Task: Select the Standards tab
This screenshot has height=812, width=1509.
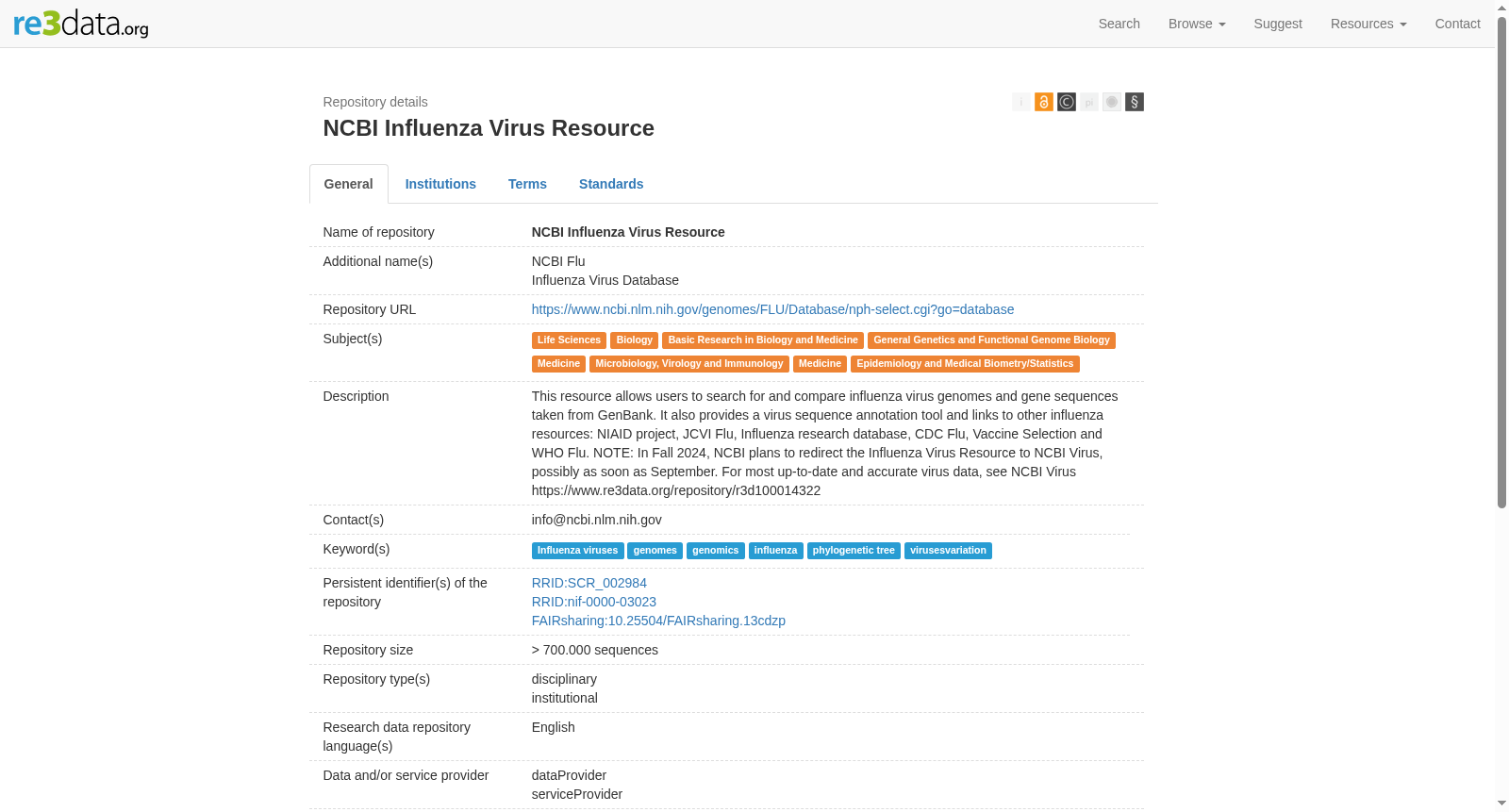Action: (611, 184)
